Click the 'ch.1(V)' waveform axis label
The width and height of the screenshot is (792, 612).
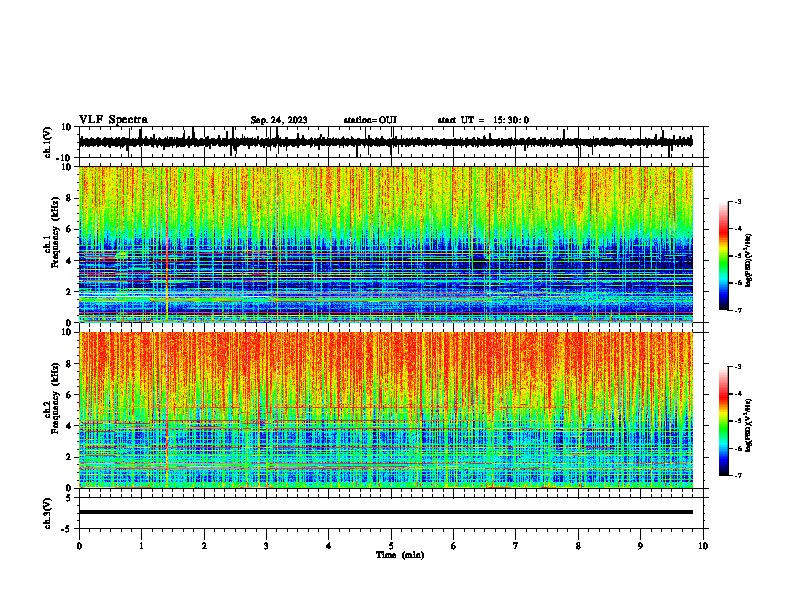pos(48,142)
